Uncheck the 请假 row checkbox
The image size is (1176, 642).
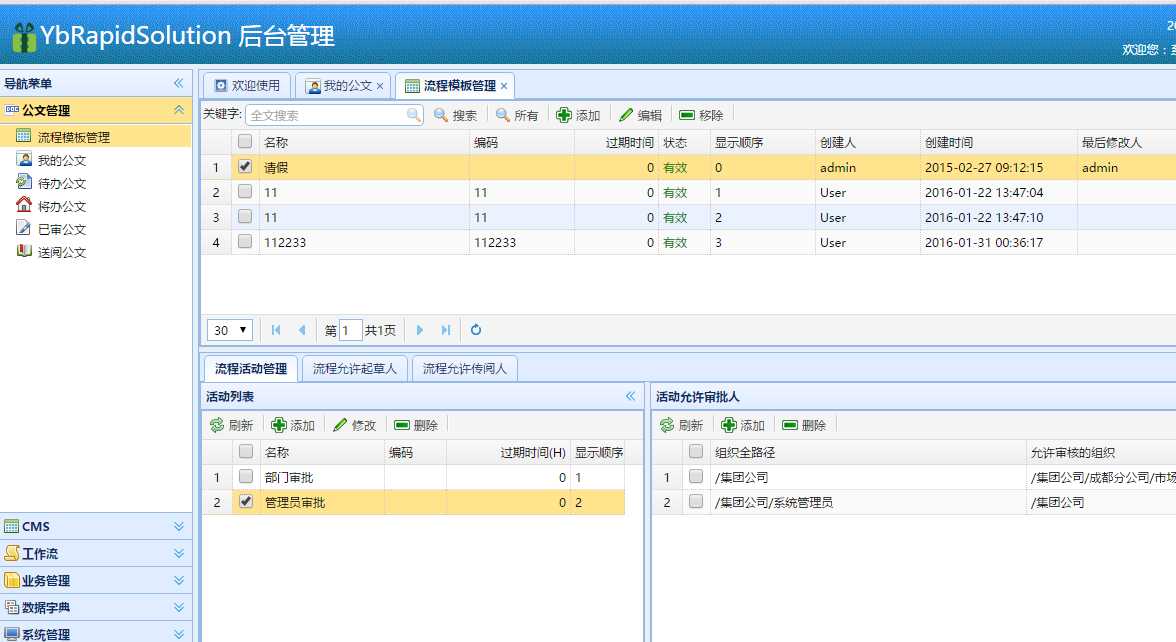(244, 166)
